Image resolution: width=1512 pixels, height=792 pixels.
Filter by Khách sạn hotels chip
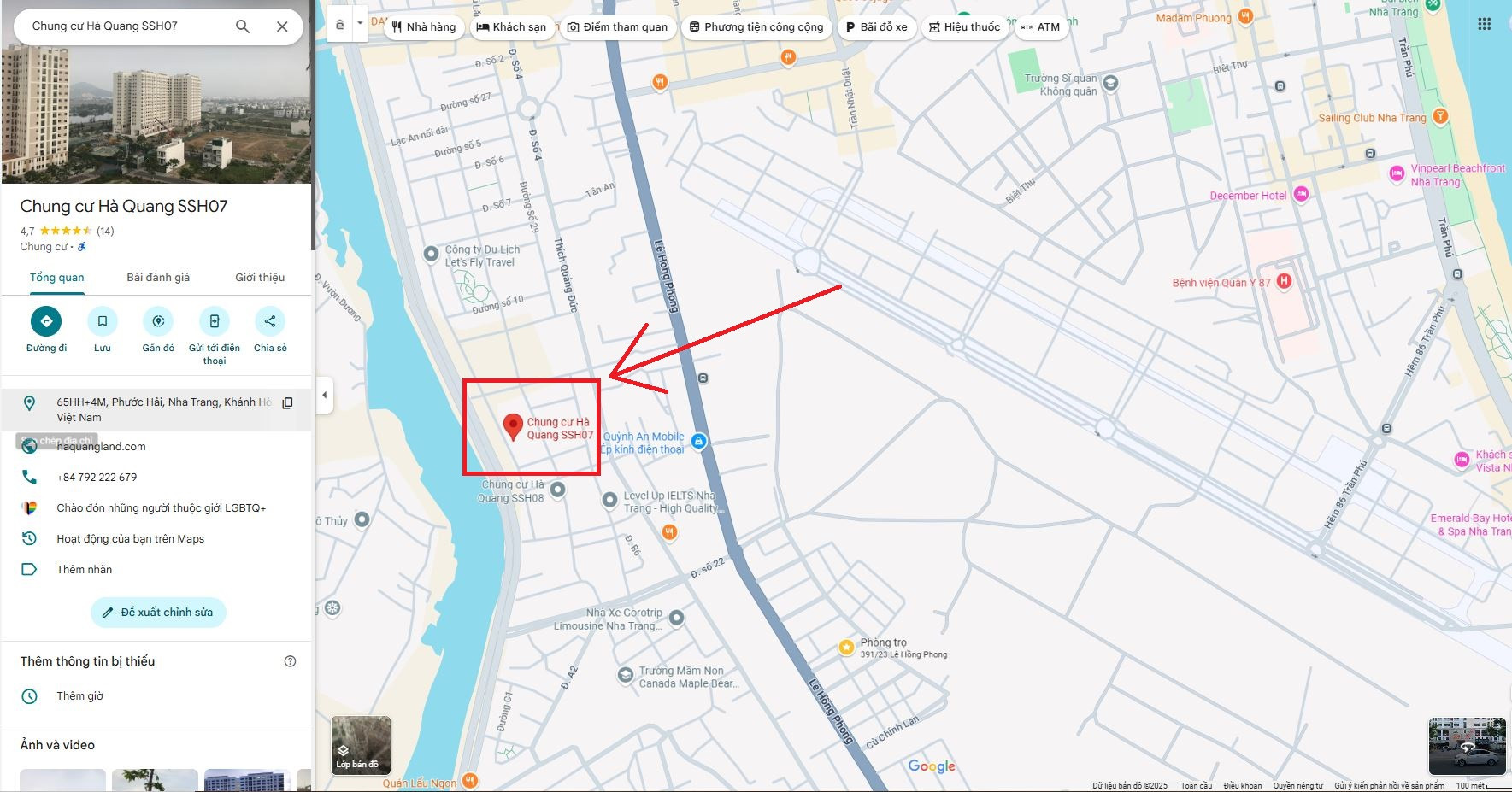tap(511, 27)
